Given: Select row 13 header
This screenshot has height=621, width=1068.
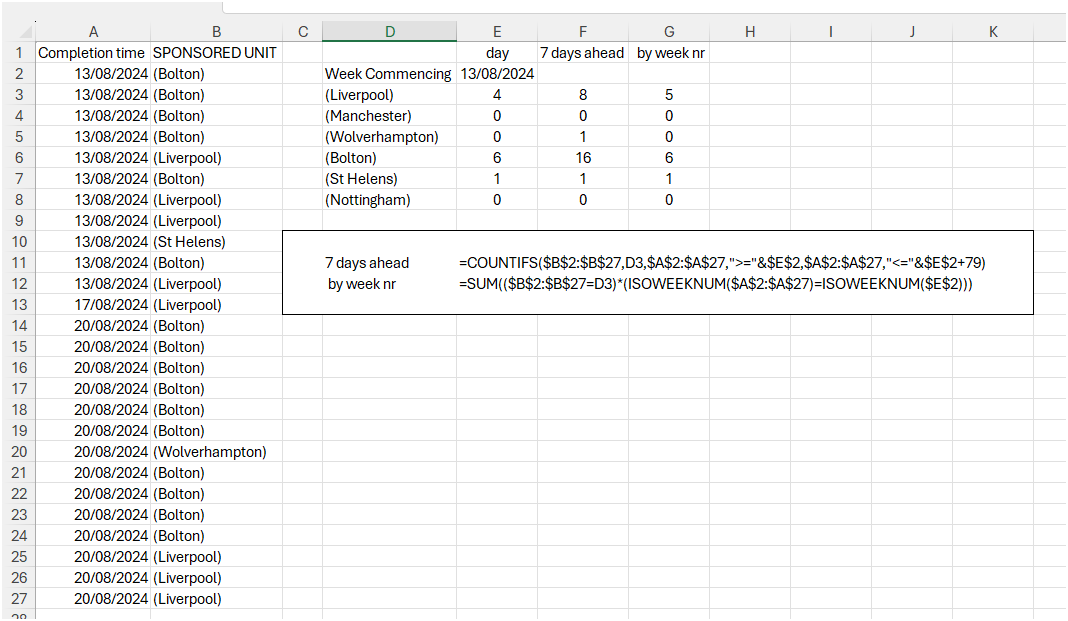Looking at the screenshot, I should click(19, 304).
